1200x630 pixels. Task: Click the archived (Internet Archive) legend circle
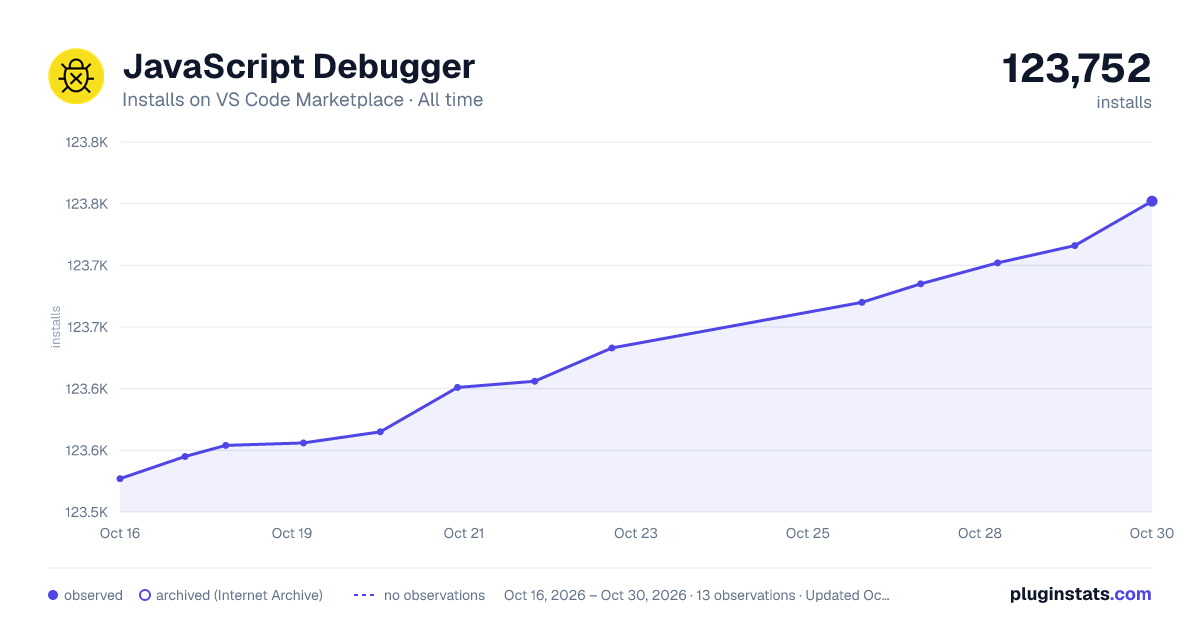(145, 595)
